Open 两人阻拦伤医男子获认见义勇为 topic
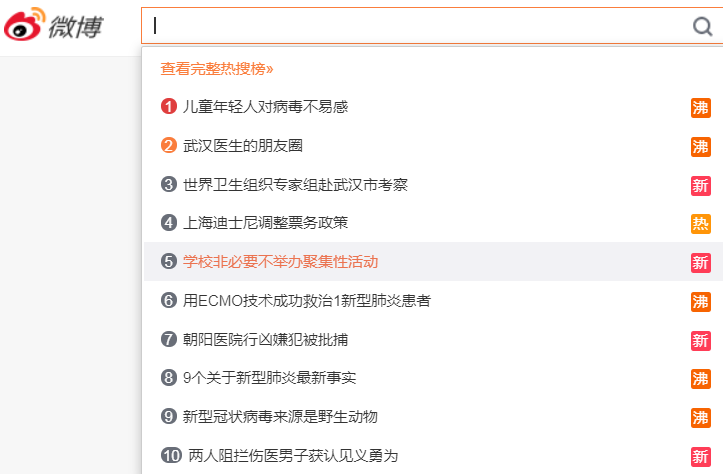This screenshot has width=723, height=474. [293, 456]
